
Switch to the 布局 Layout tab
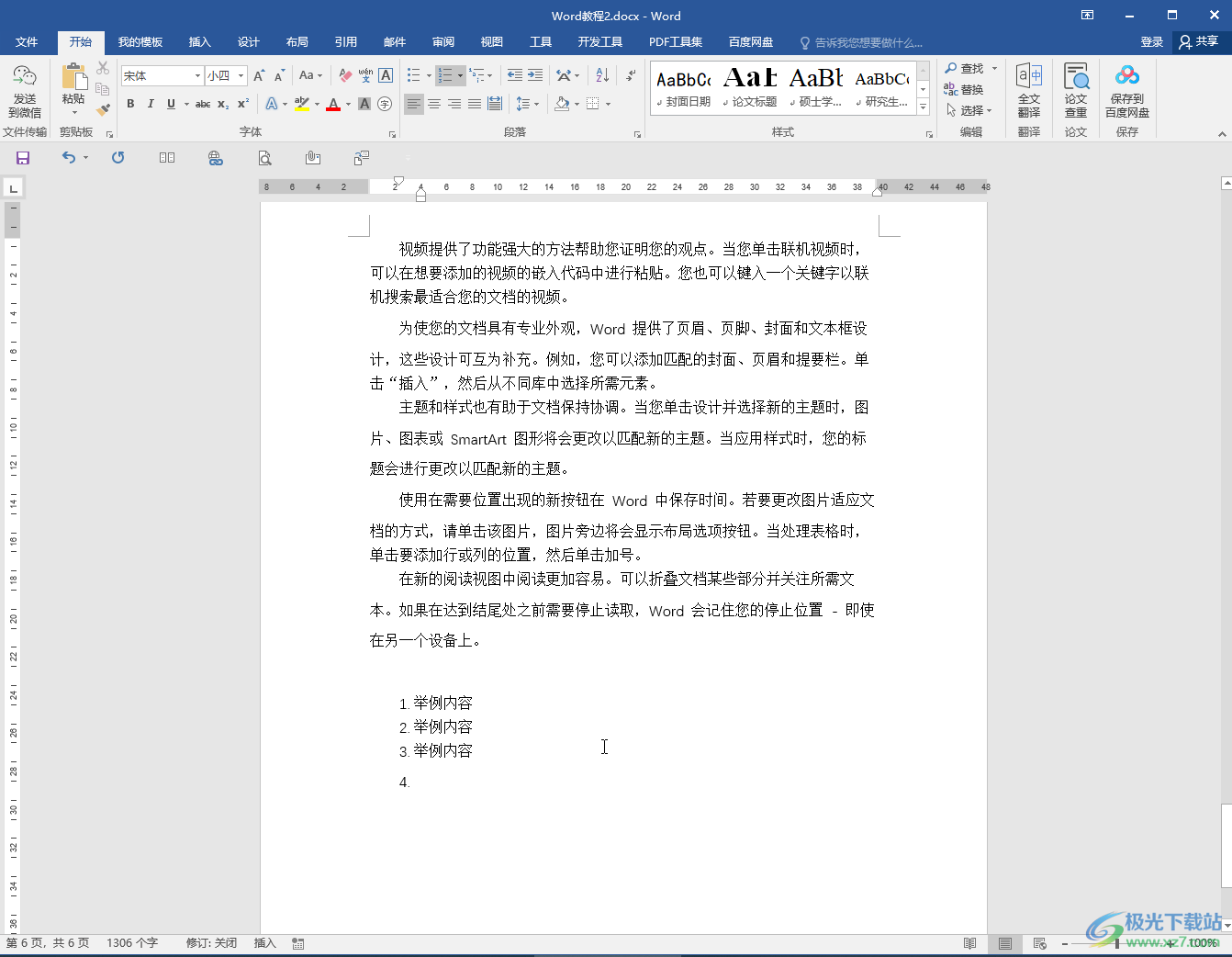point(297,42)
